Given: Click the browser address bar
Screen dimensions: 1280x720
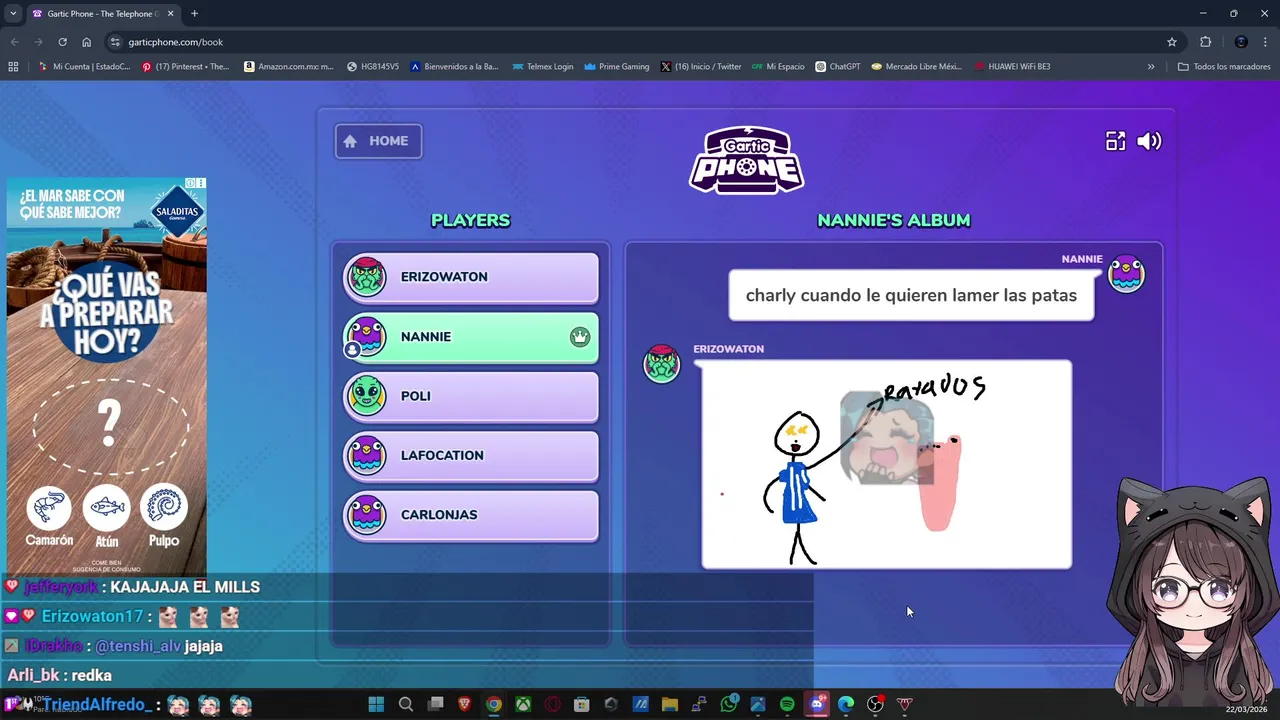Looking at the screenshot, I should [640, 42].
